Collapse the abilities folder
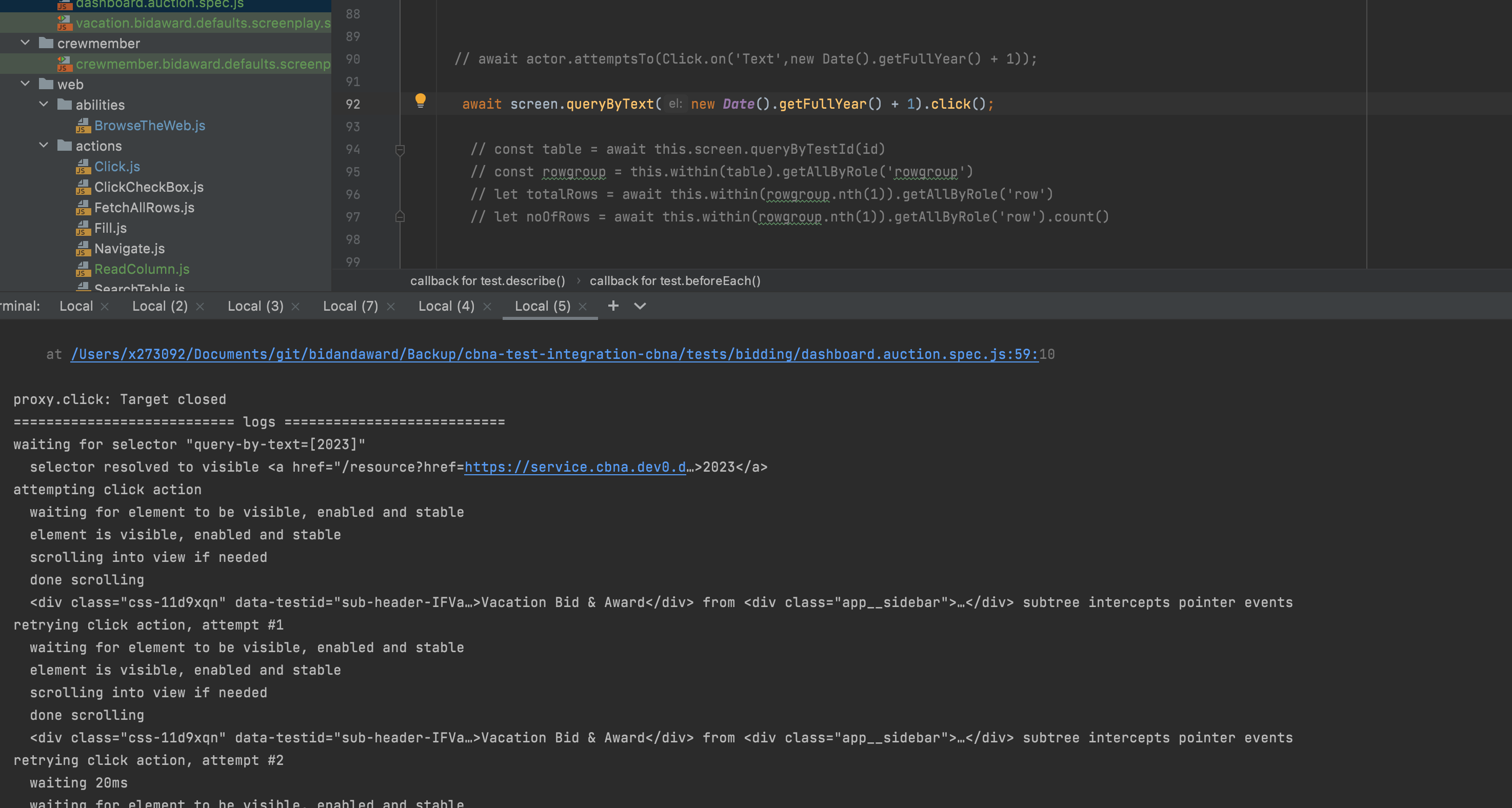Image resolution: width=1512 pixels, height=808 pixels. [x=44, y=104]
